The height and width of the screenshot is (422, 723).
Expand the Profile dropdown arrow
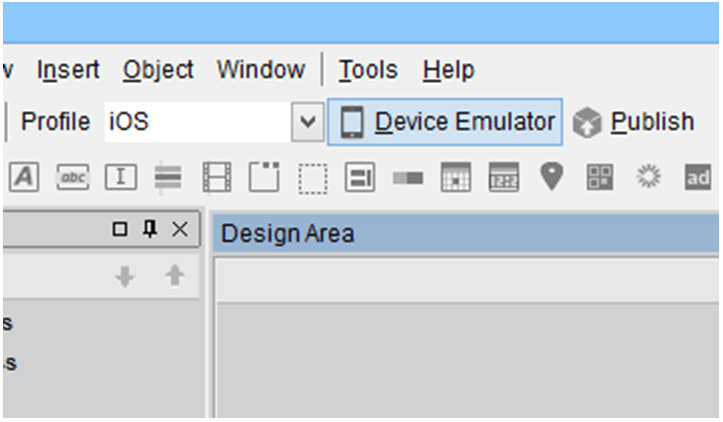(x=308, y=122)
